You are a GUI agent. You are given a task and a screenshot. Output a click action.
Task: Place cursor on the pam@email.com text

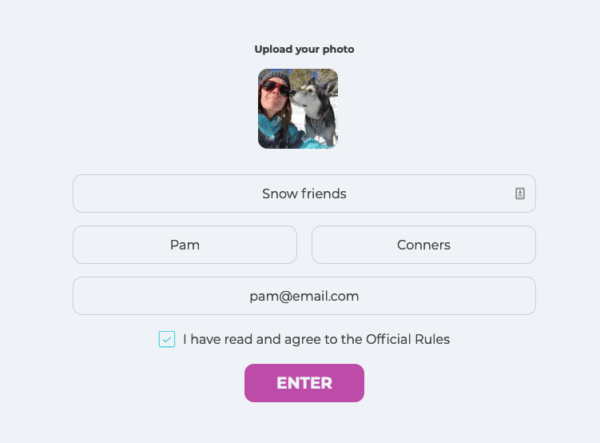click(304, 296)
